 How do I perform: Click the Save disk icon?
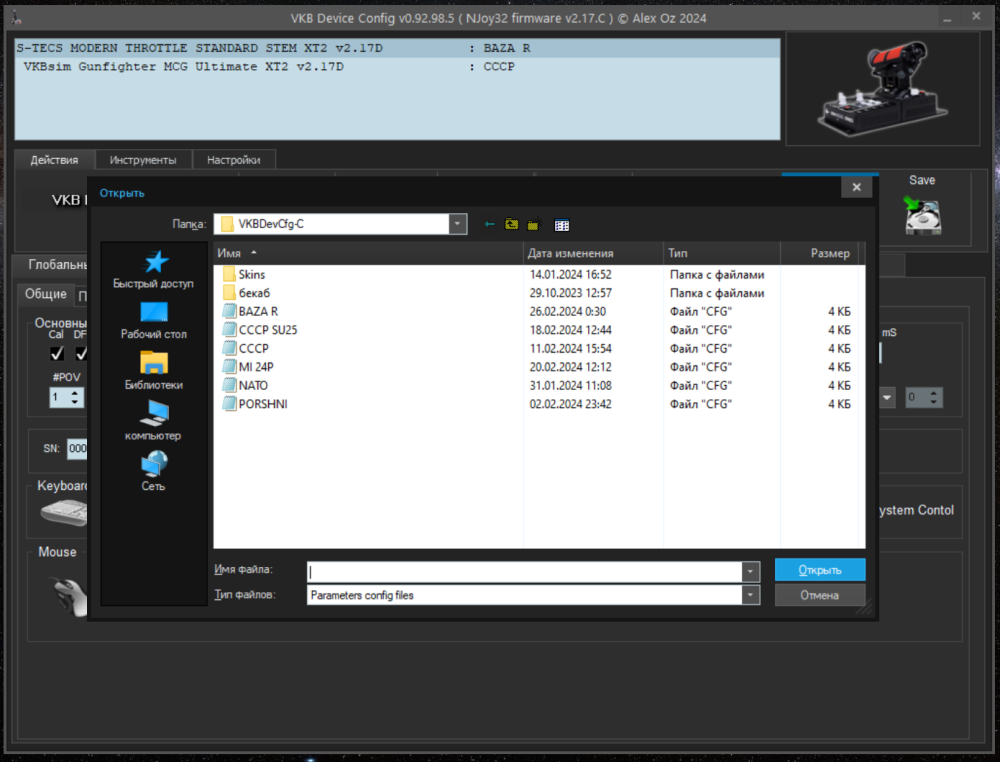click(923, 216)
